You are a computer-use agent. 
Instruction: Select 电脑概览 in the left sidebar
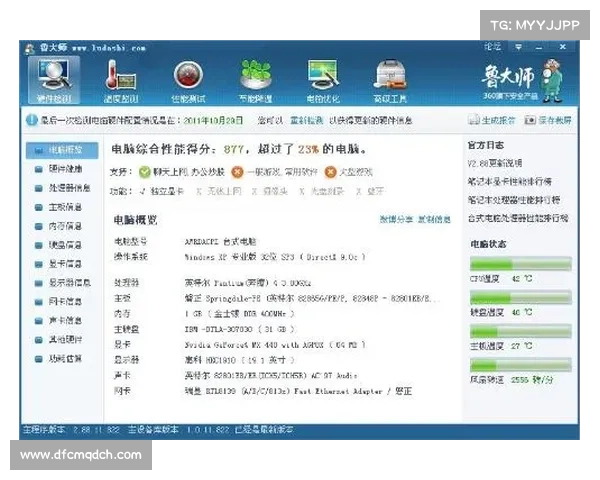[x=62, y=150]
